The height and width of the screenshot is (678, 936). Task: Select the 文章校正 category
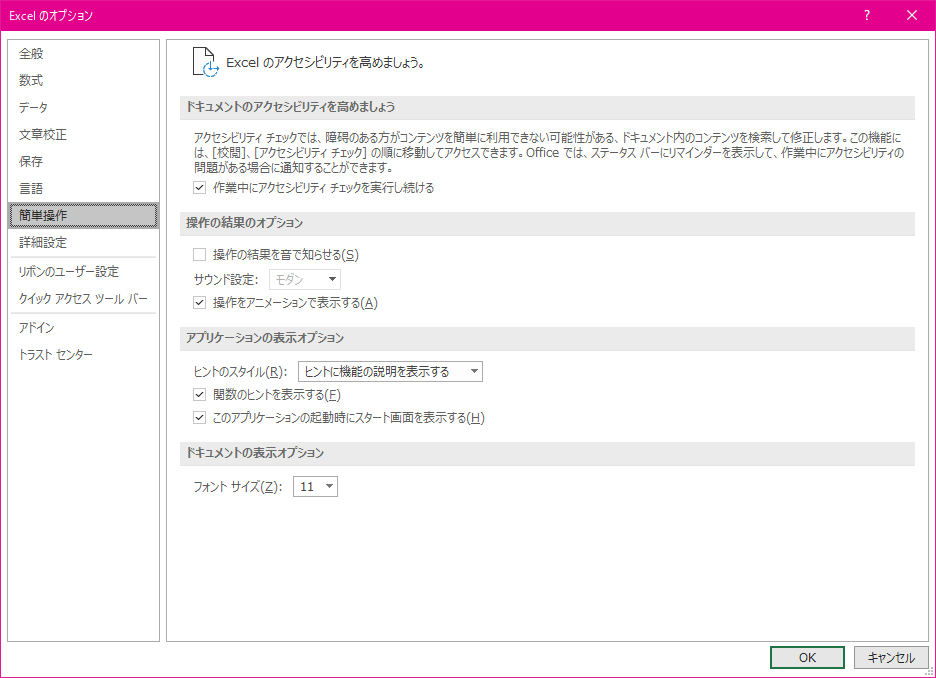pyautogui.click(x=84, y=135)
